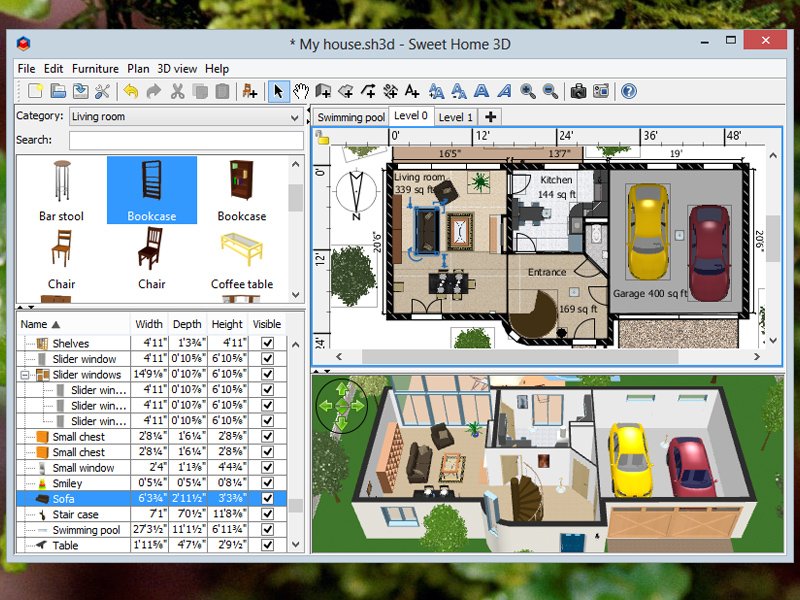
Task: Click the Zoom in magnifier icon
Action: point(528,91)
